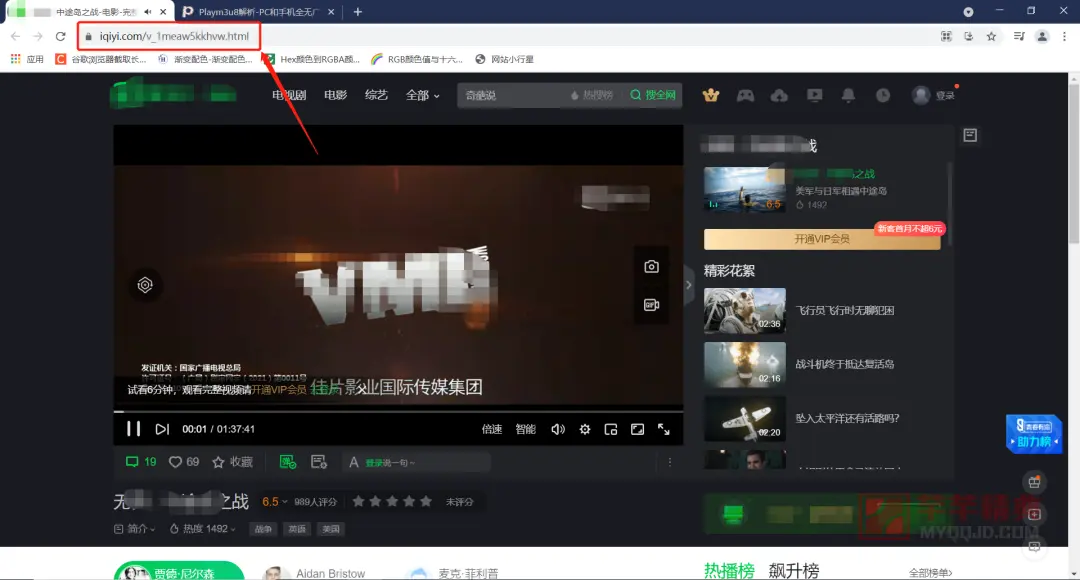Collapse the right sidebar with the arrow

point(688,284)
